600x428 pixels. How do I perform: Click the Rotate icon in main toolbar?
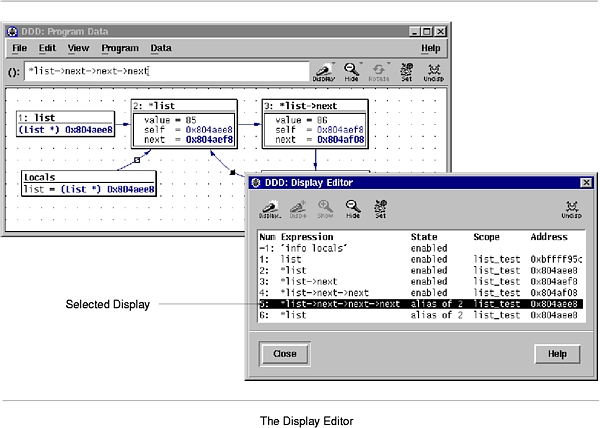379,71
